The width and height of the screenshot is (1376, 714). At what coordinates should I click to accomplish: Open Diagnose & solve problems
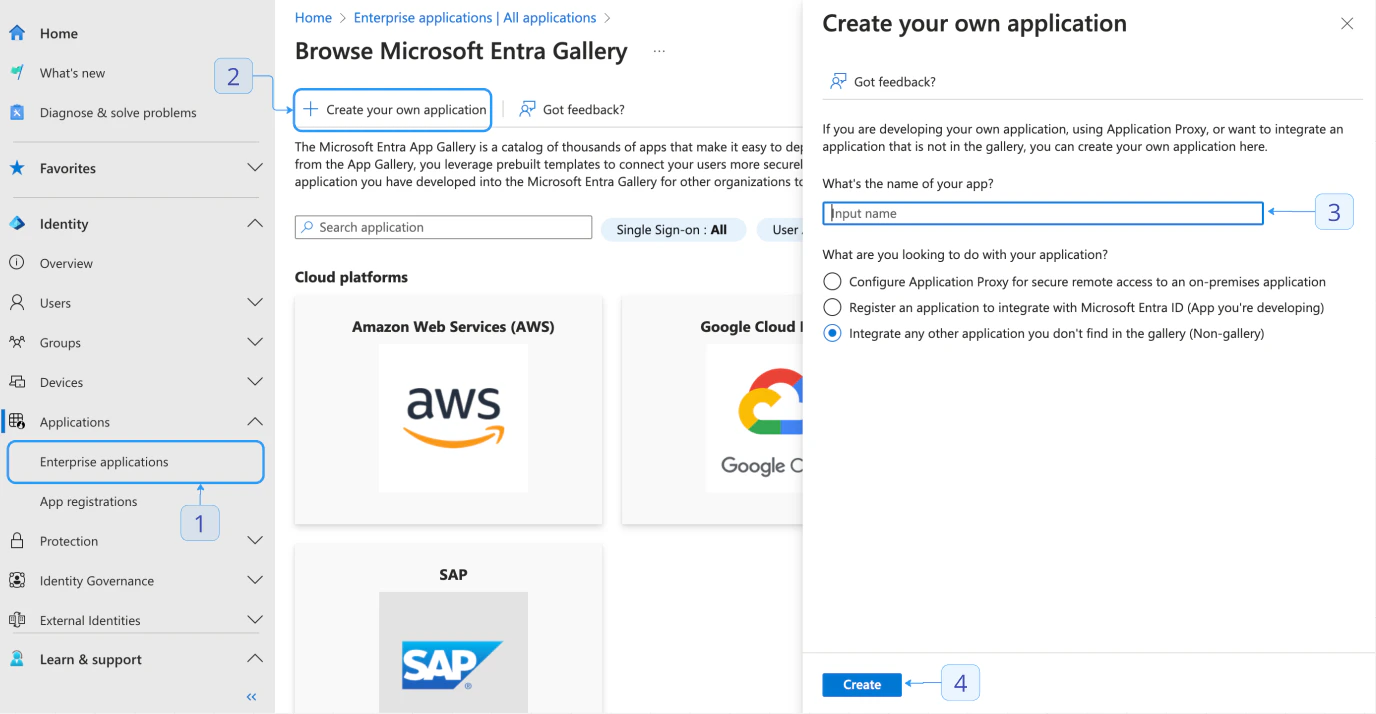coord(118,112)
